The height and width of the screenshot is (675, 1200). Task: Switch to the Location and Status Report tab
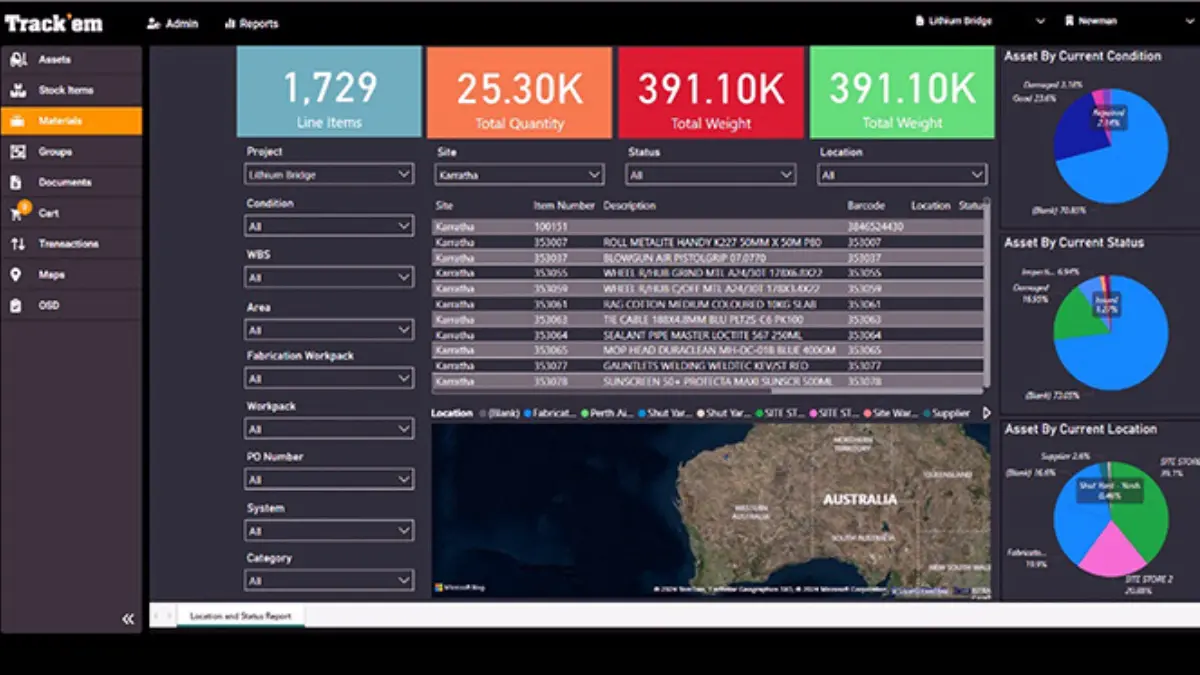click(x=240, y=617)
